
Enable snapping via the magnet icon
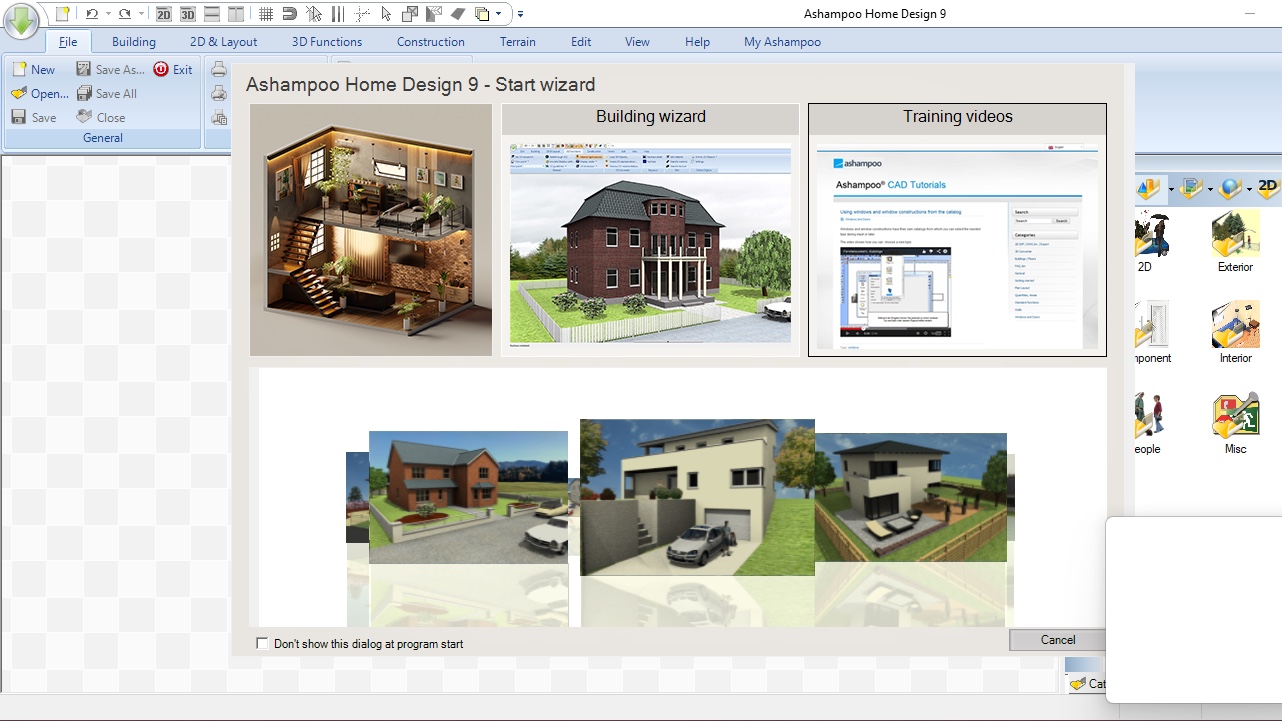(290, 14)
